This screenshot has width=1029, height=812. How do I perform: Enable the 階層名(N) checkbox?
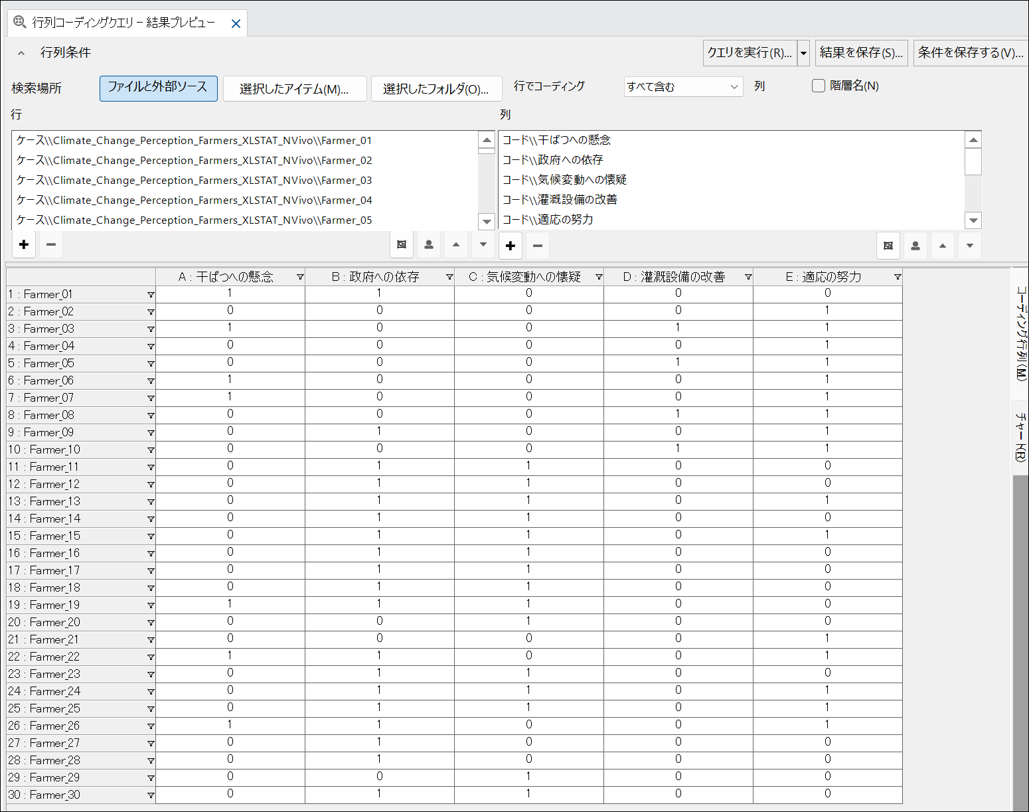(818, 86)
